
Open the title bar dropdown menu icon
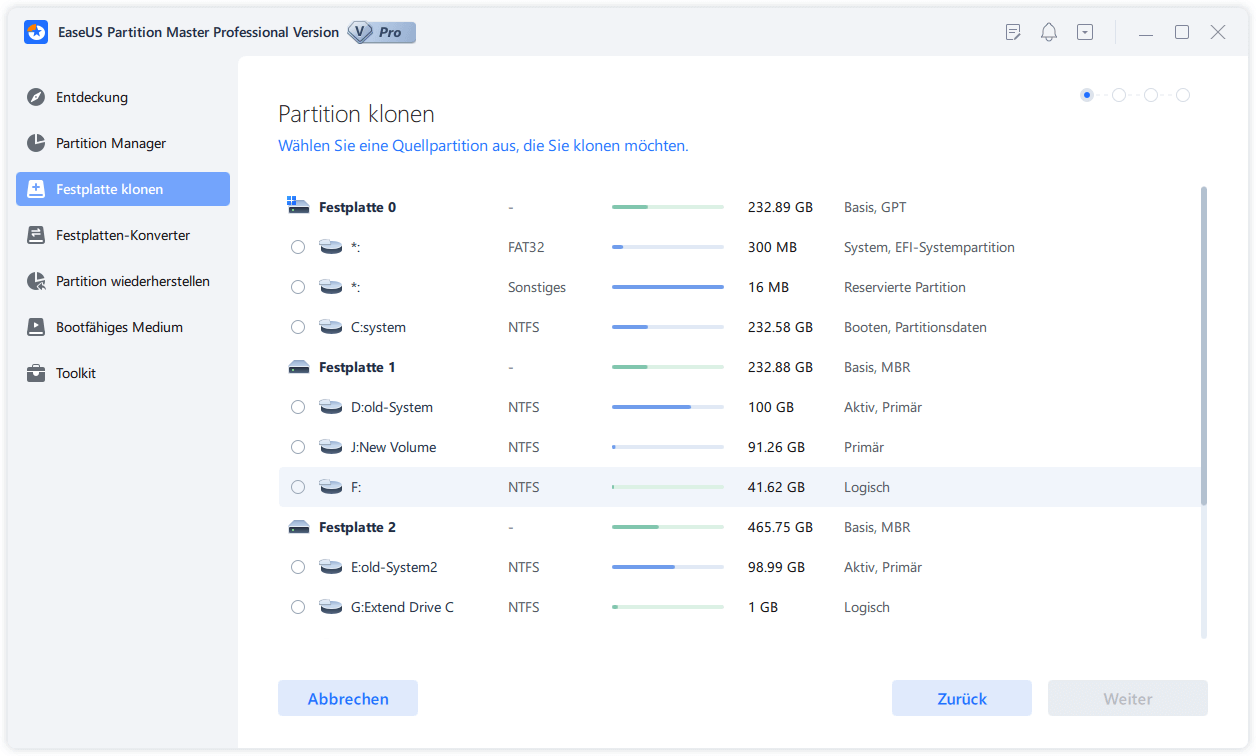[1085, 32]
